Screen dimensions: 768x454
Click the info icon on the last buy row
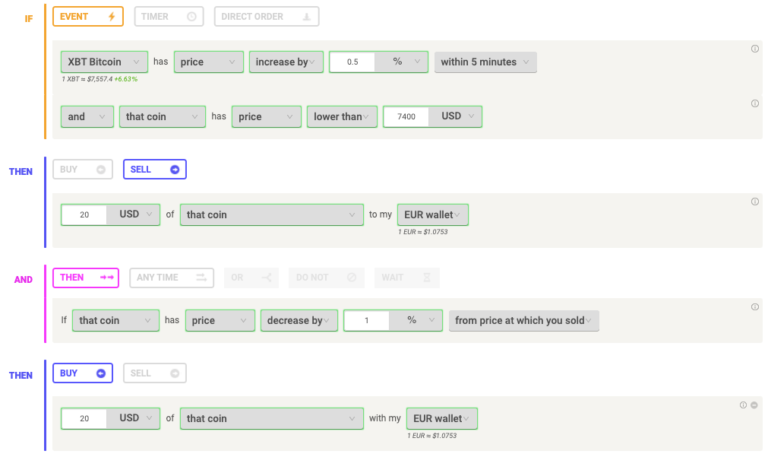[743, 405]
